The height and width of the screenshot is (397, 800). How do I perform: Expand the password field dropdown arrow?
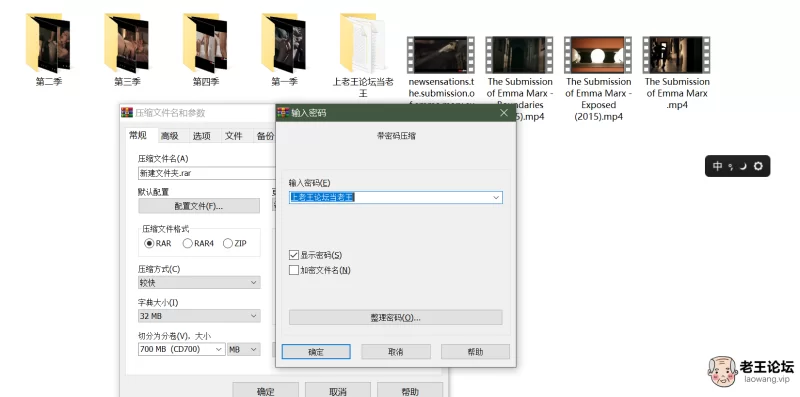click(x=496, y=197)
